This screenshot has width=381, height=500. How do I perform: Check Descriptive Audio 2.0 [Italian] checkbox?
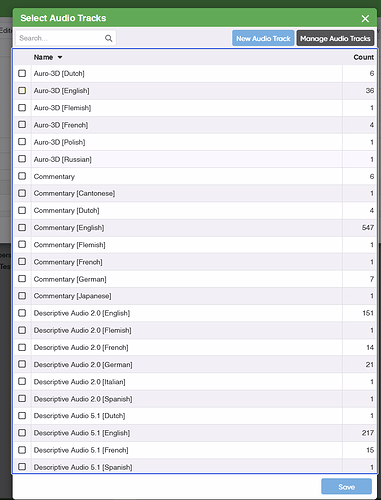[x=22, y=381]
